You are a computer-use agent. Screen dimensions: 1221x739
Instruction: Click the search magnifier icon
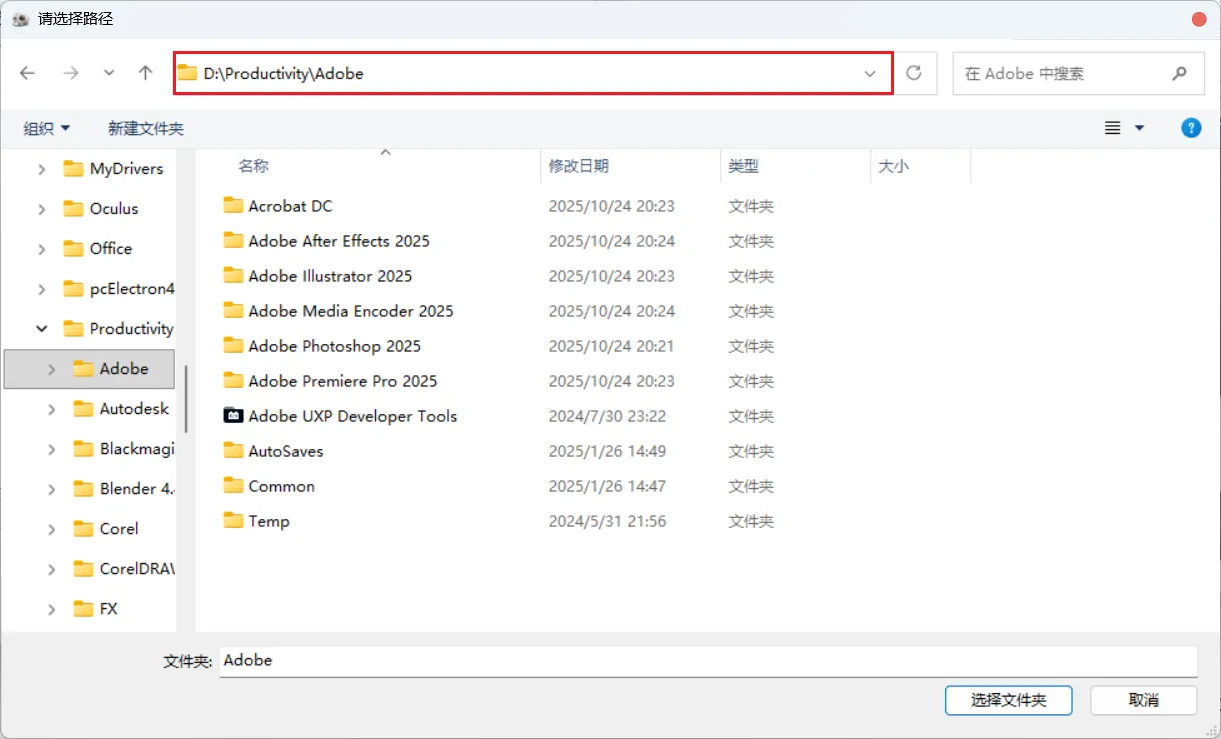(1180, 73)
